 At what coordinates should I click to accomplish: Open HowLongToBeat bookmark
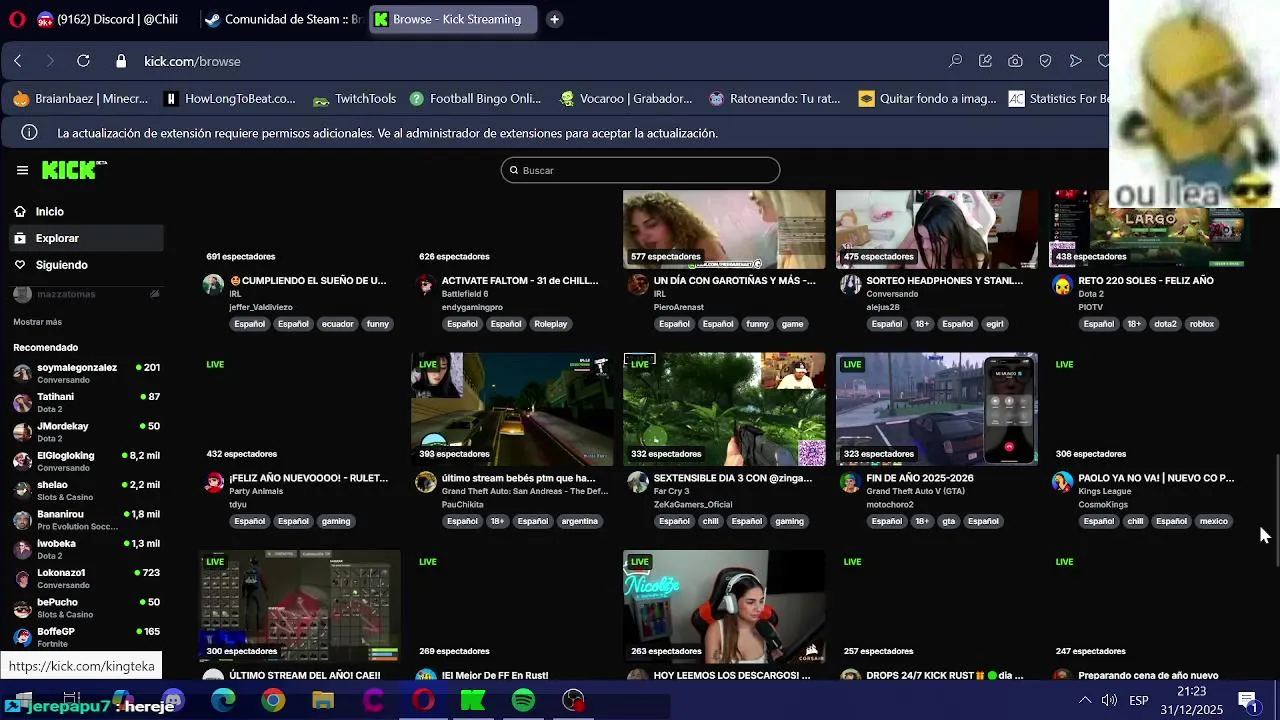pyautogui.click(x=230, y=99)
